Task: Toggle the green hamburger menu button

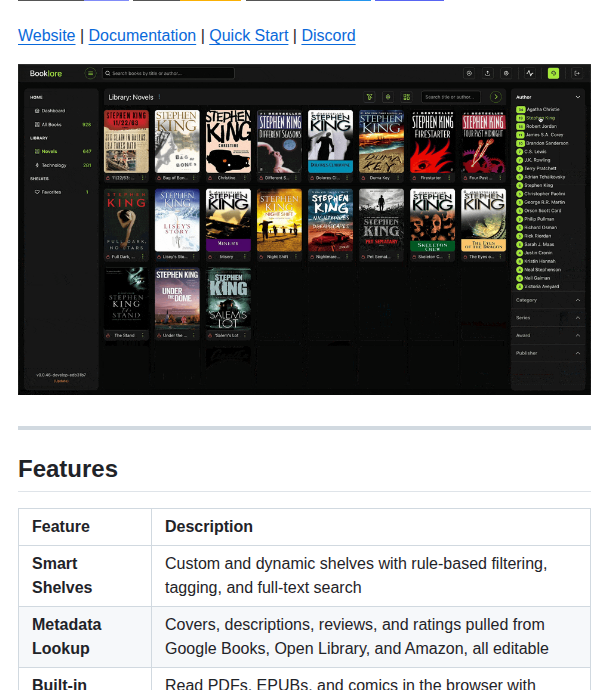Action: 90,73
